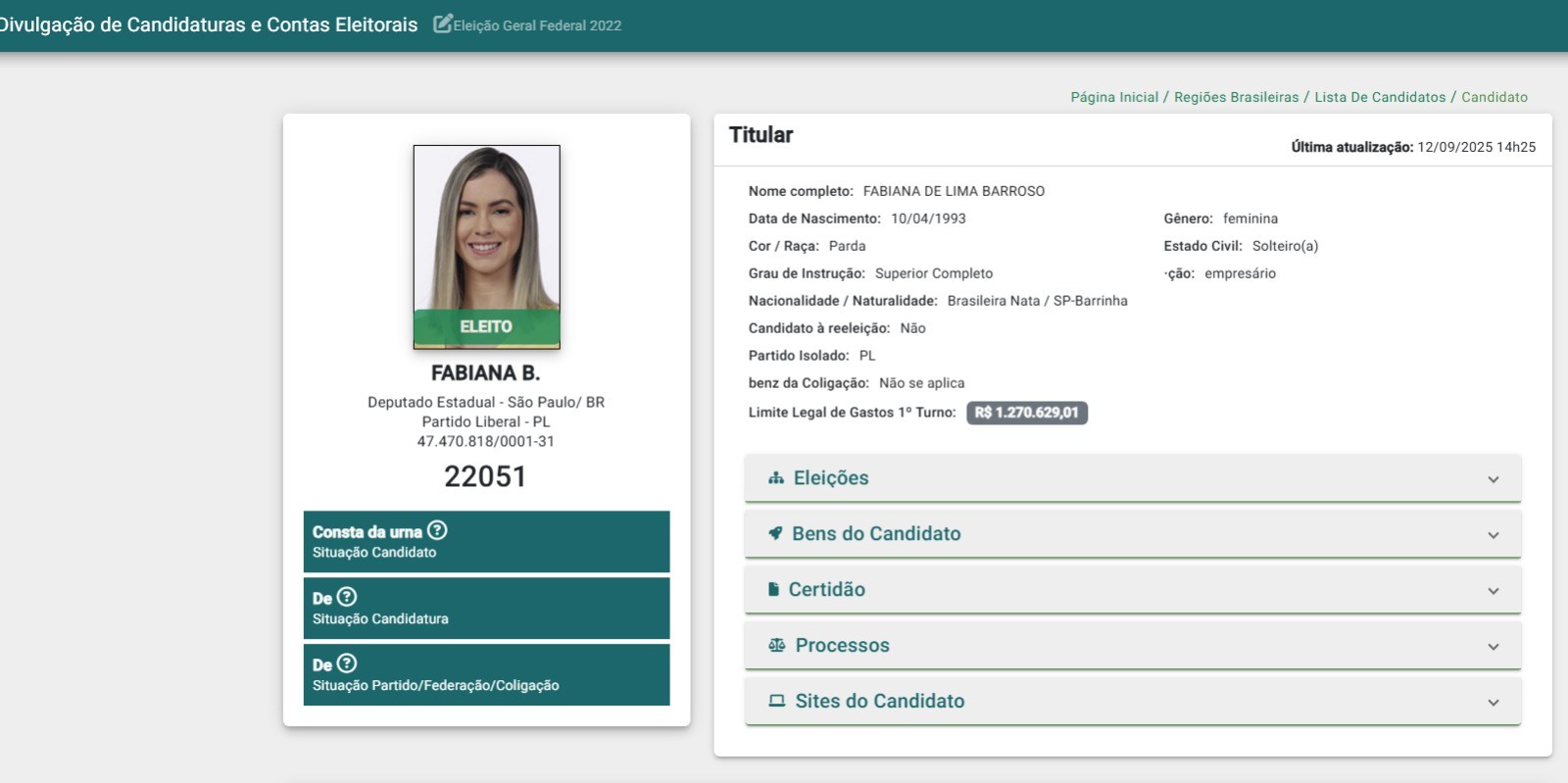Click the occupation value empresário
1568x783 pixels.
(1240, 273)
